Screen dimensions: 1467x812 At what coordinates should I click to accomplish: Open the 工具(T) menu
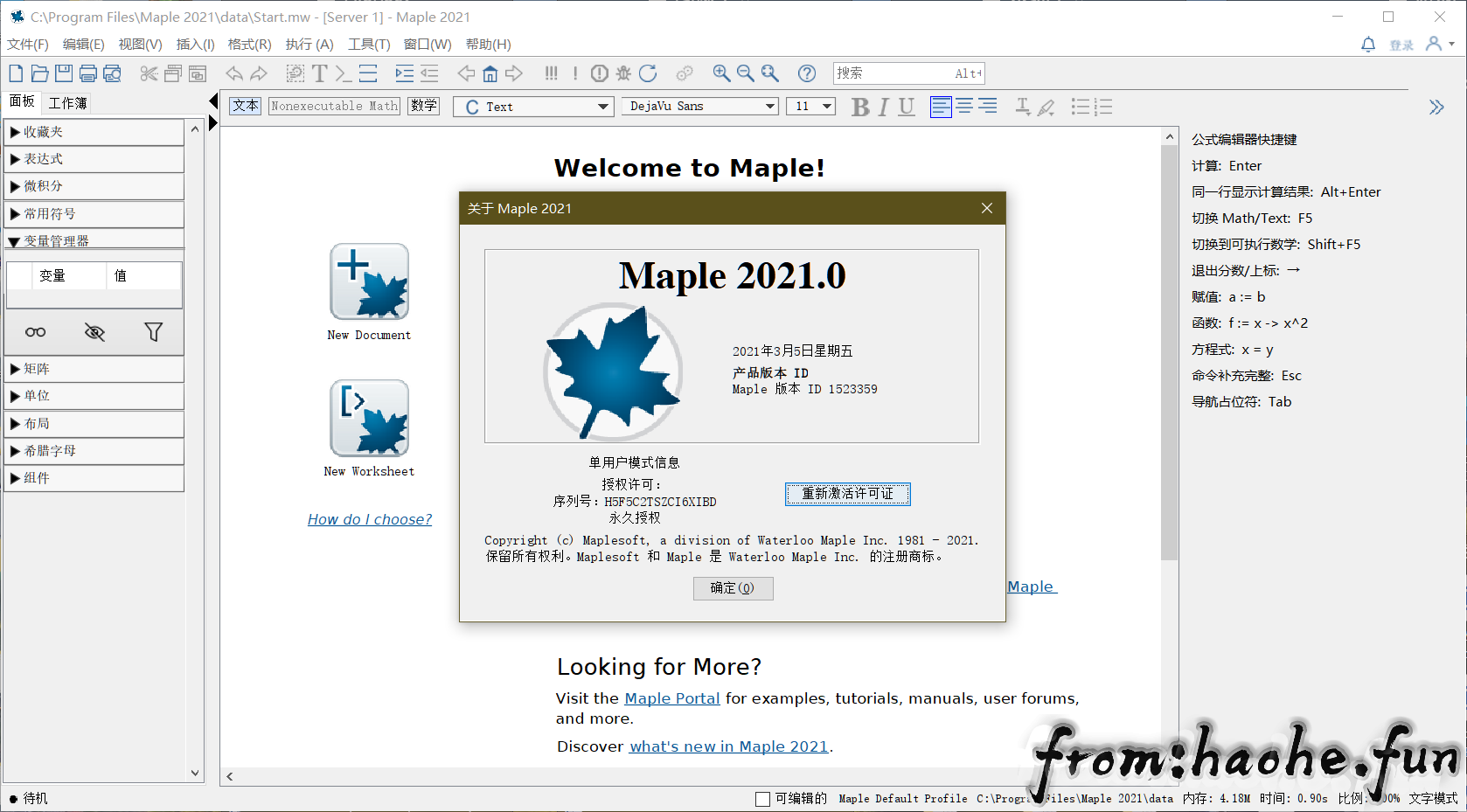point(369,45)
